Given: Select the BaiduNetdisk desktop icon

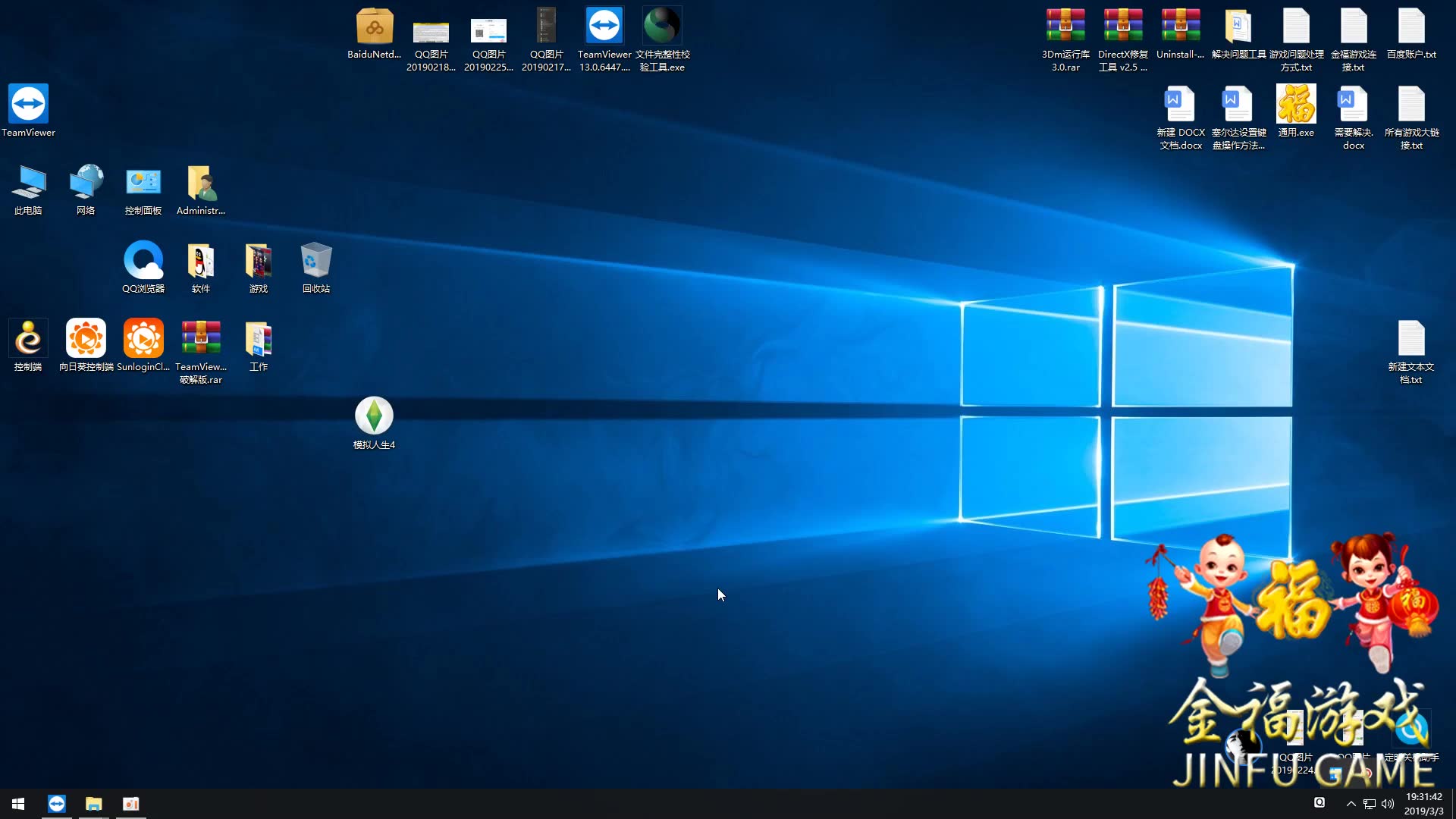Looking at the screenshot, I should (374, 27).
